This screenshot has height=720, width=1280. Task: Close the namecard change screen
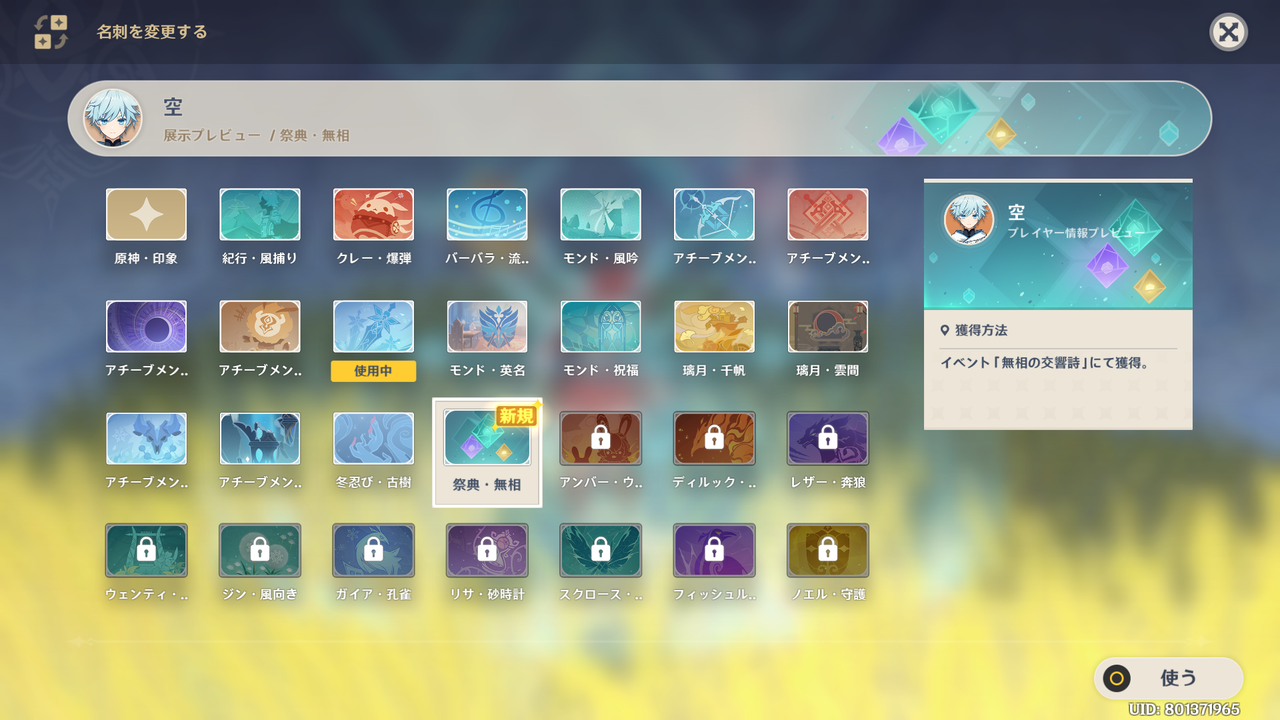[1228, 32]
